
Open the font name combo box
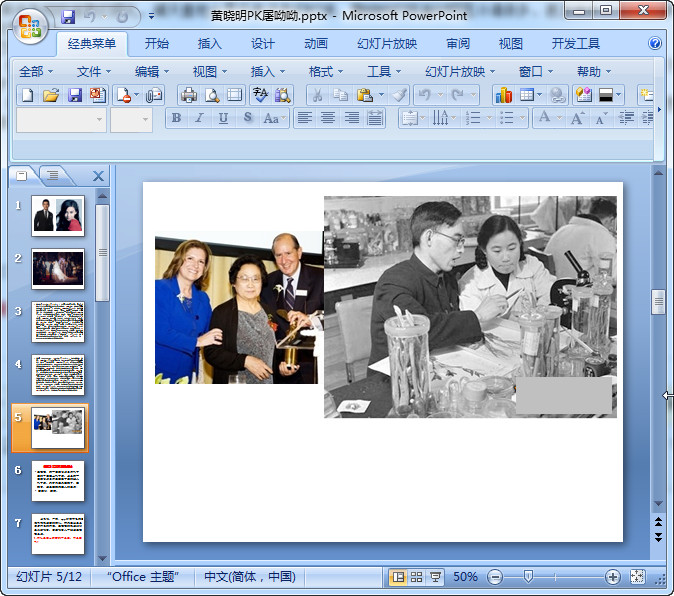[61, 119]
